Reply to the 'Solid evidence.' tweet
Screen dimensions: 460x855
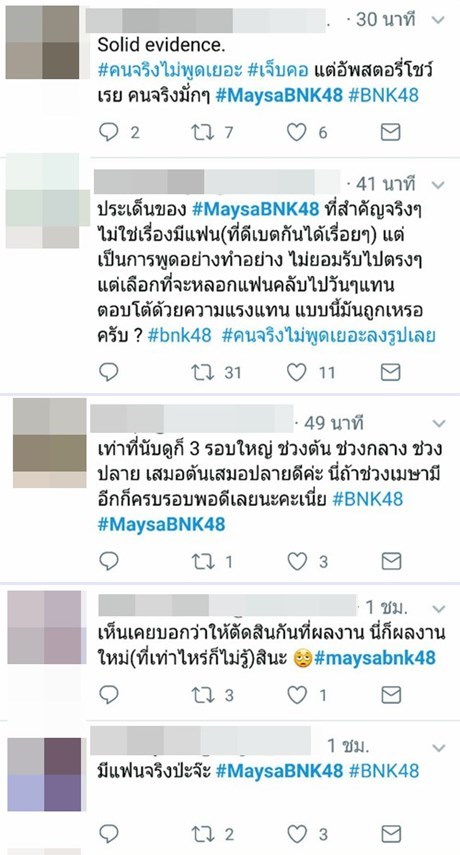[x=109, y=132]
